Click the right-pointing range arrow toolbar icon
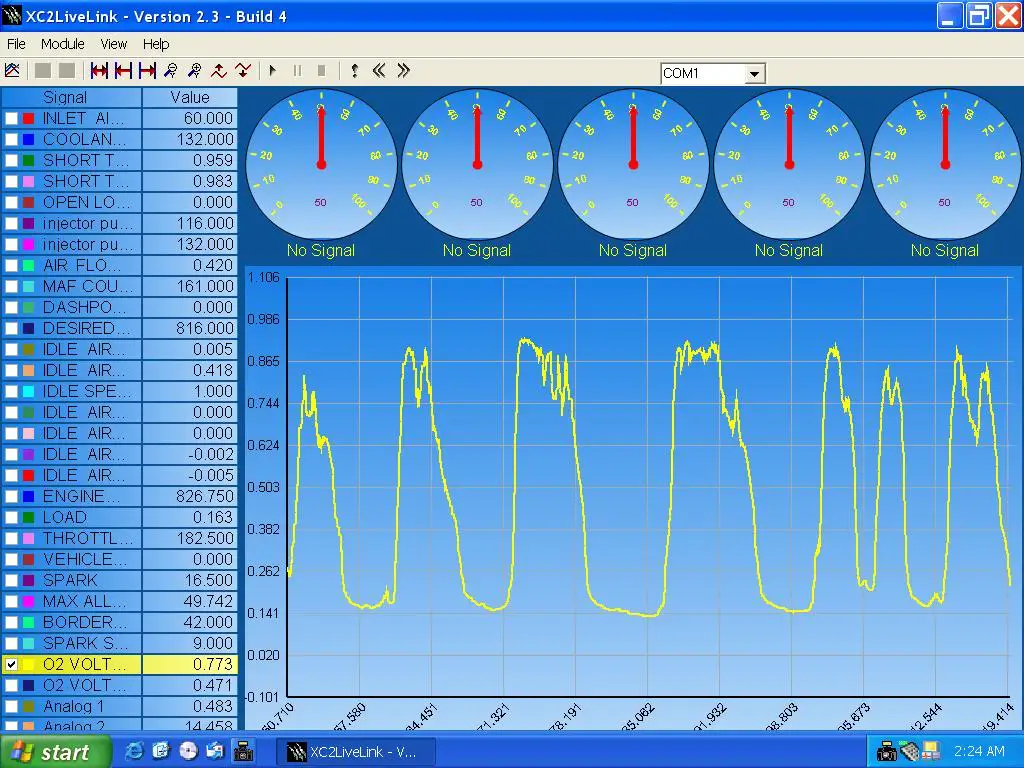Screen dimensions: 1024x768 coord(148,71)
